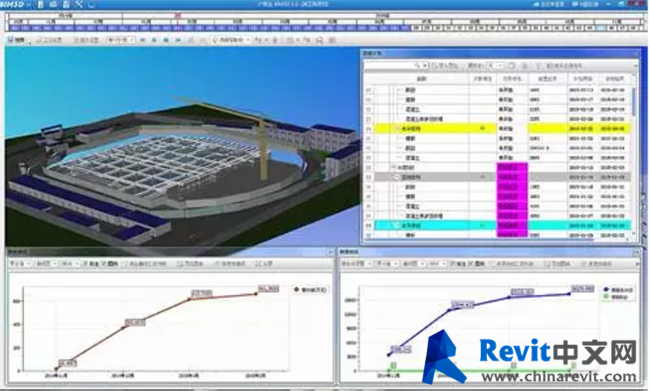Collapse the cyan highlighted task group
This screenshot has height=391, width=650.
[x=397, y=226]
